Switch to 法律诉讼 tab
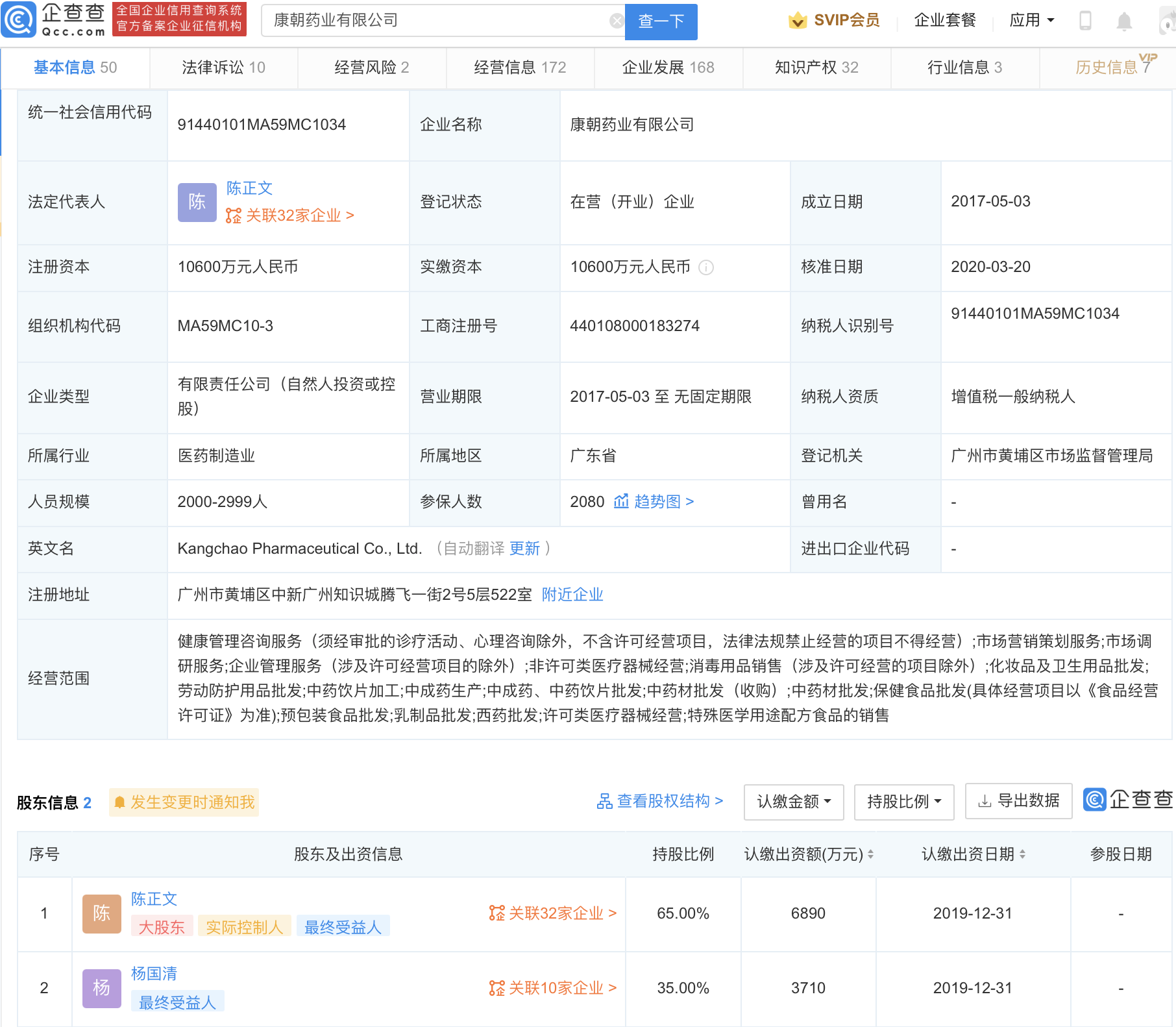Image resolution: width=1176 pixels, height=1027 pixels. pos(223,68)
